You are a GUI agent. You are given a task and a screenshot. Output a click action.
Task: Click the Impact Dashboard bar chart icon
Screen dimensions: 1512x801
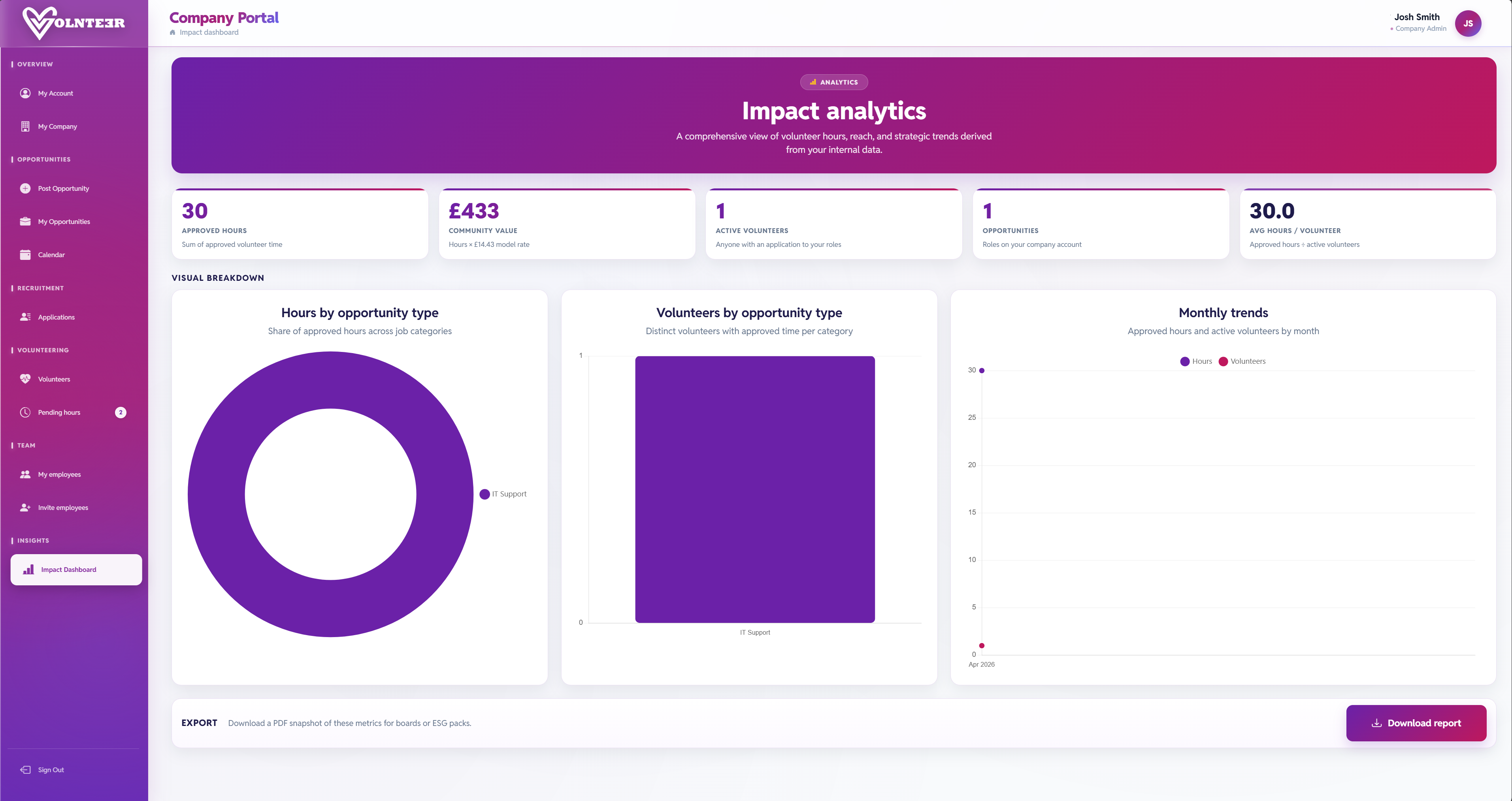pos(28,569)
